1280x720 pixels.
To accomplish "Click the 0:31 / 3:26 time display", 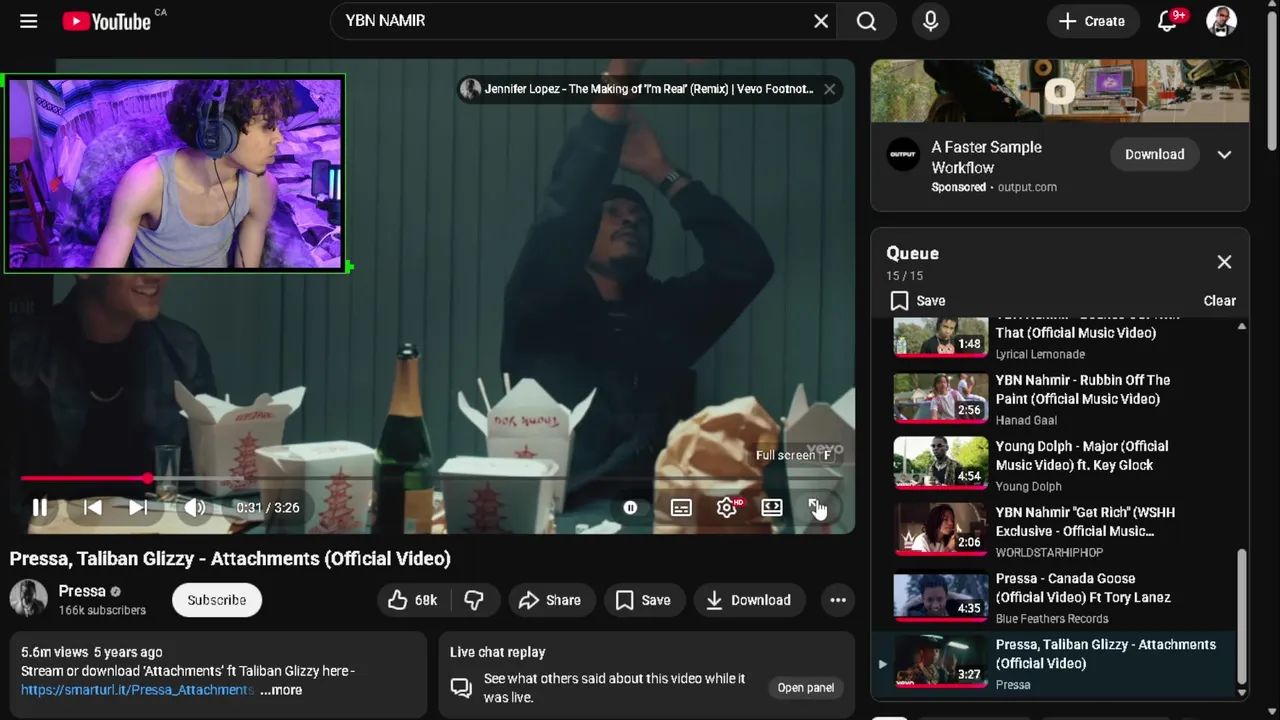I will click(x=268, y=508).
